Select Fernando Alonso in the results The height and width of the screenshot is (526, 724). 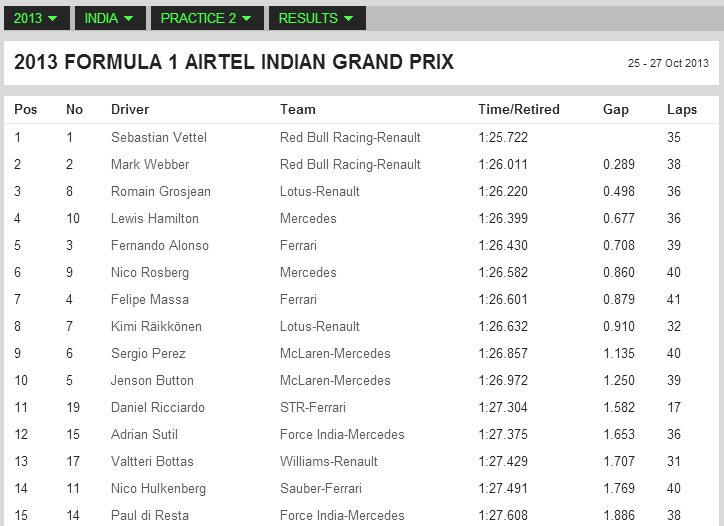(x=160, y=245)
